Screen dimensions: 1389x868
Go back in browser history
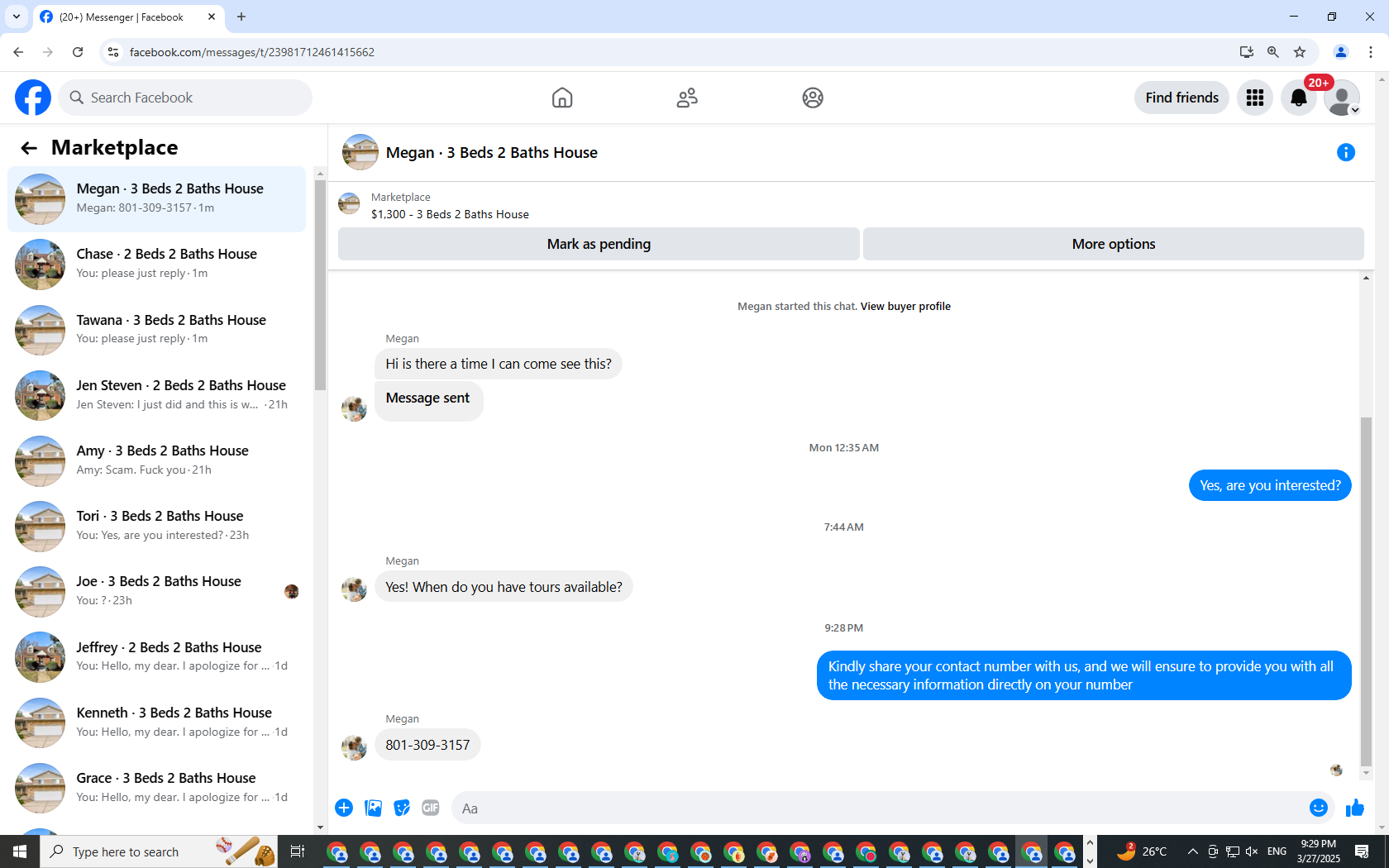18,52
